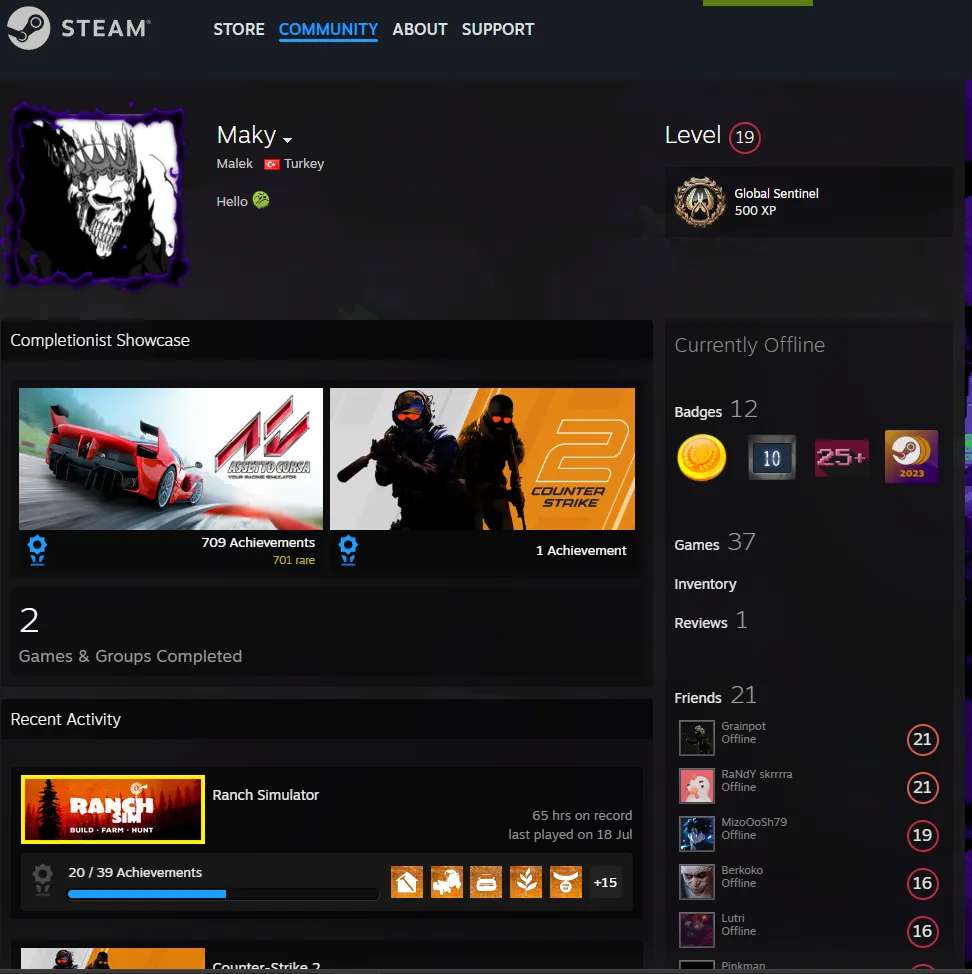
Task: Show the +15 more achievements
Action: 606,882
